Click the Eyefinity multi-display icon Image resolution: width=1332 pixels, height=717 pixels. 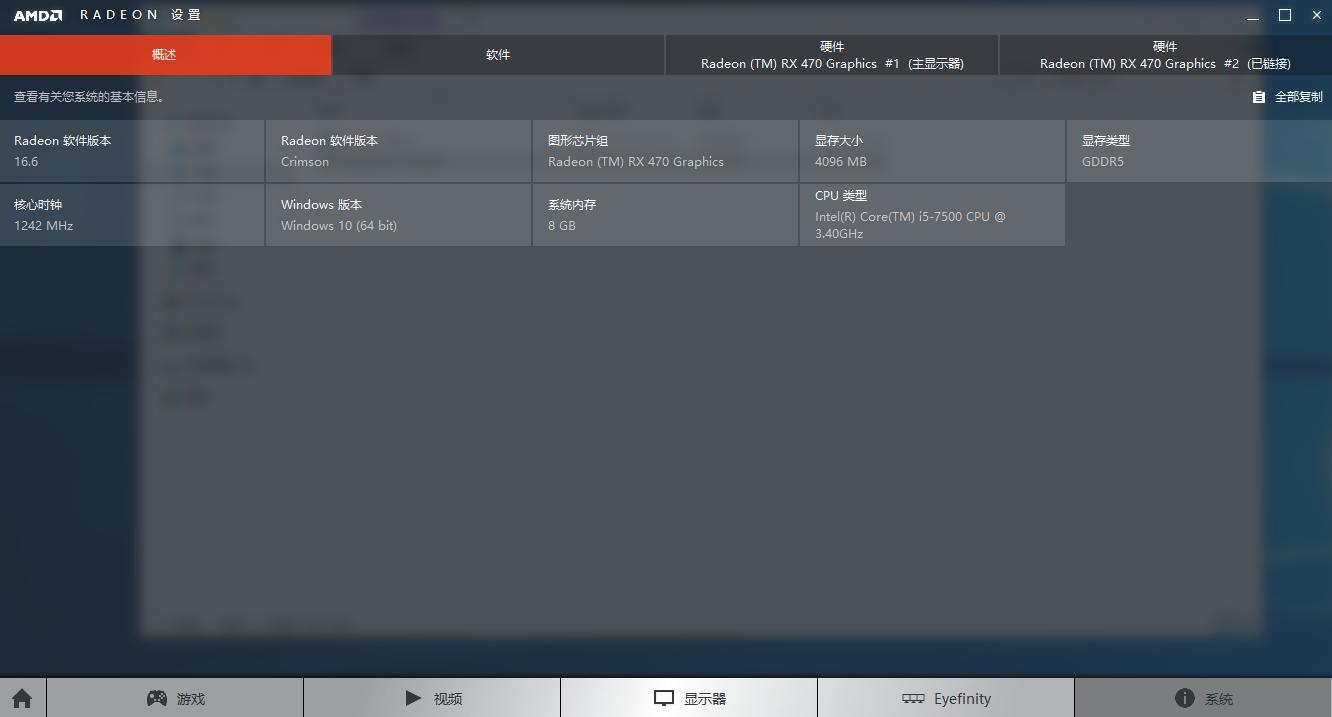913,698
